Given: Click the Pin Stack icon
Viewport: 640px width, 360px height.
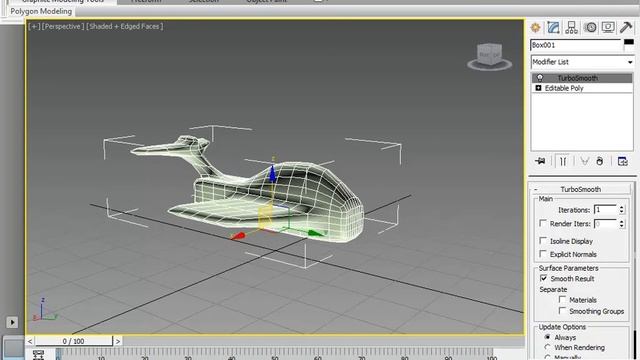Looking at the screenshot, I should coord(540,161).
